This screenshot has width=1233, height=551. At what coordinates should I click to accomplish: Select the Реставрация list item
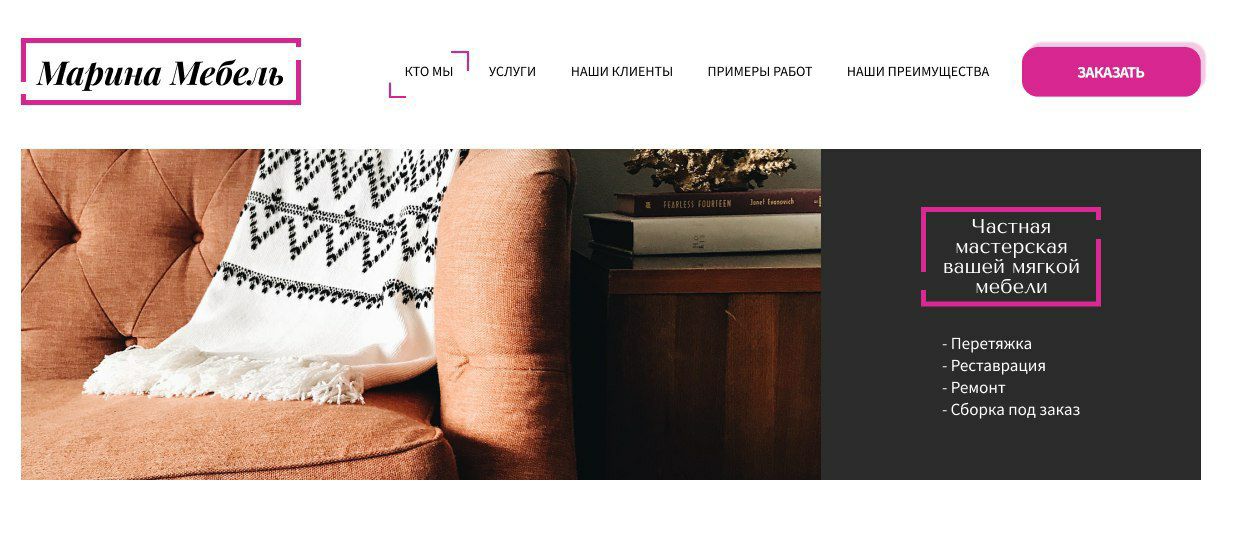994,366
